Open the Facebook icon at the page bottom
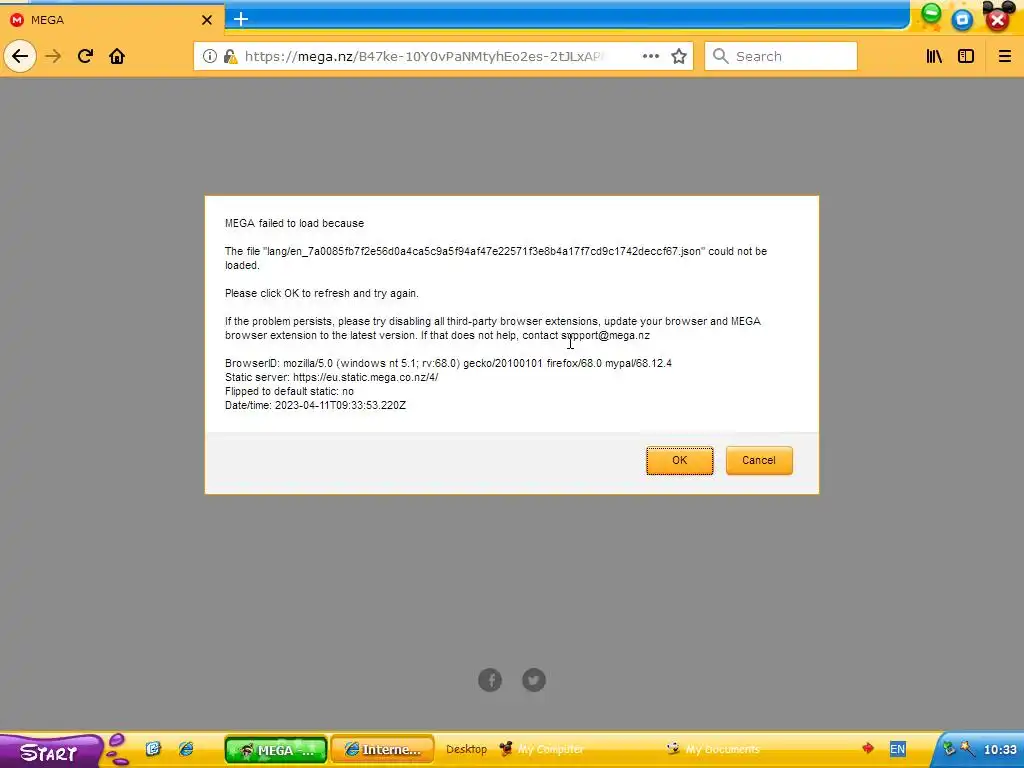 [490, 680]
